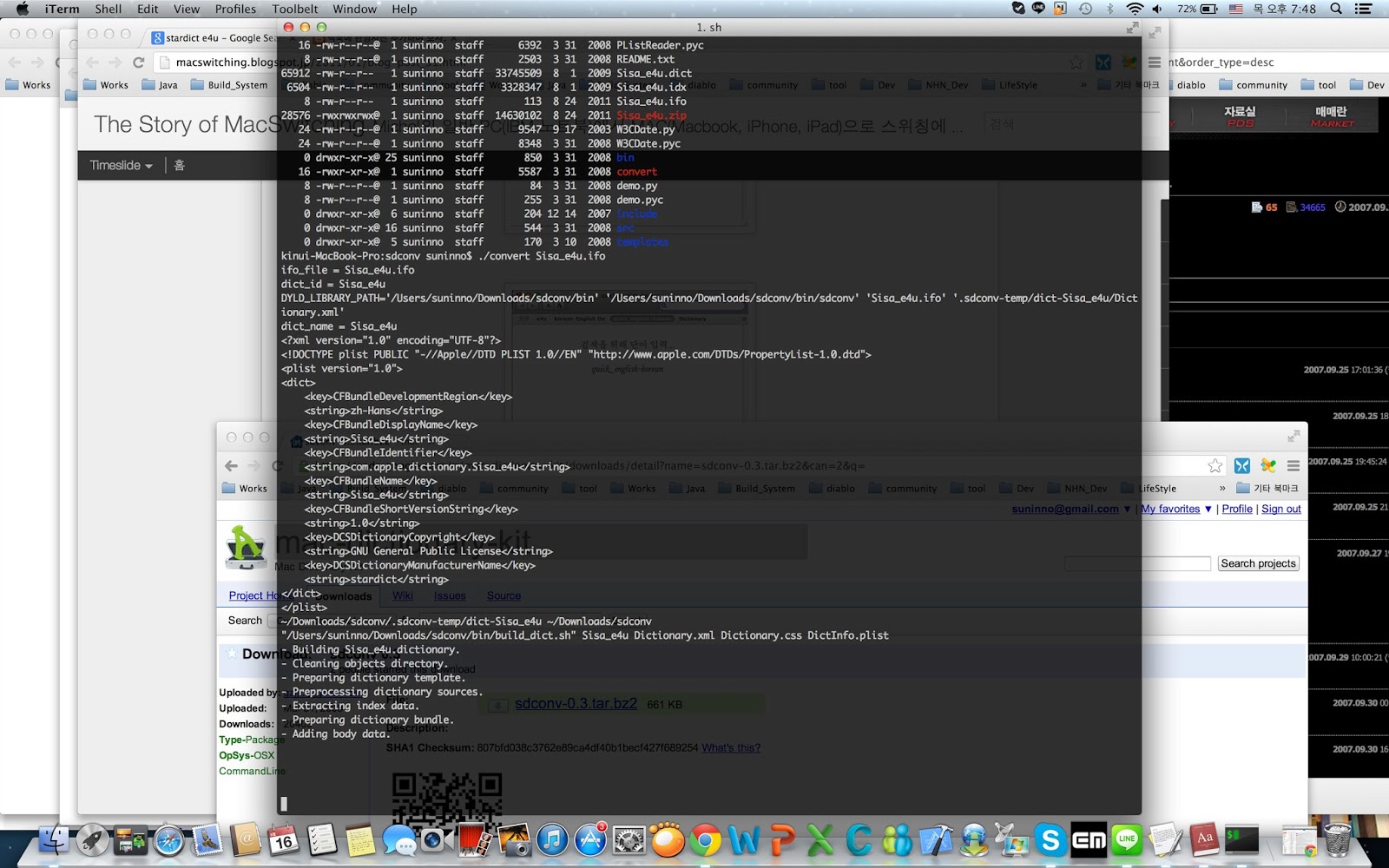Open Dictionary Aa icon in Dock
This screenshot has height=868, width=1389.
tap(1204, 839)
